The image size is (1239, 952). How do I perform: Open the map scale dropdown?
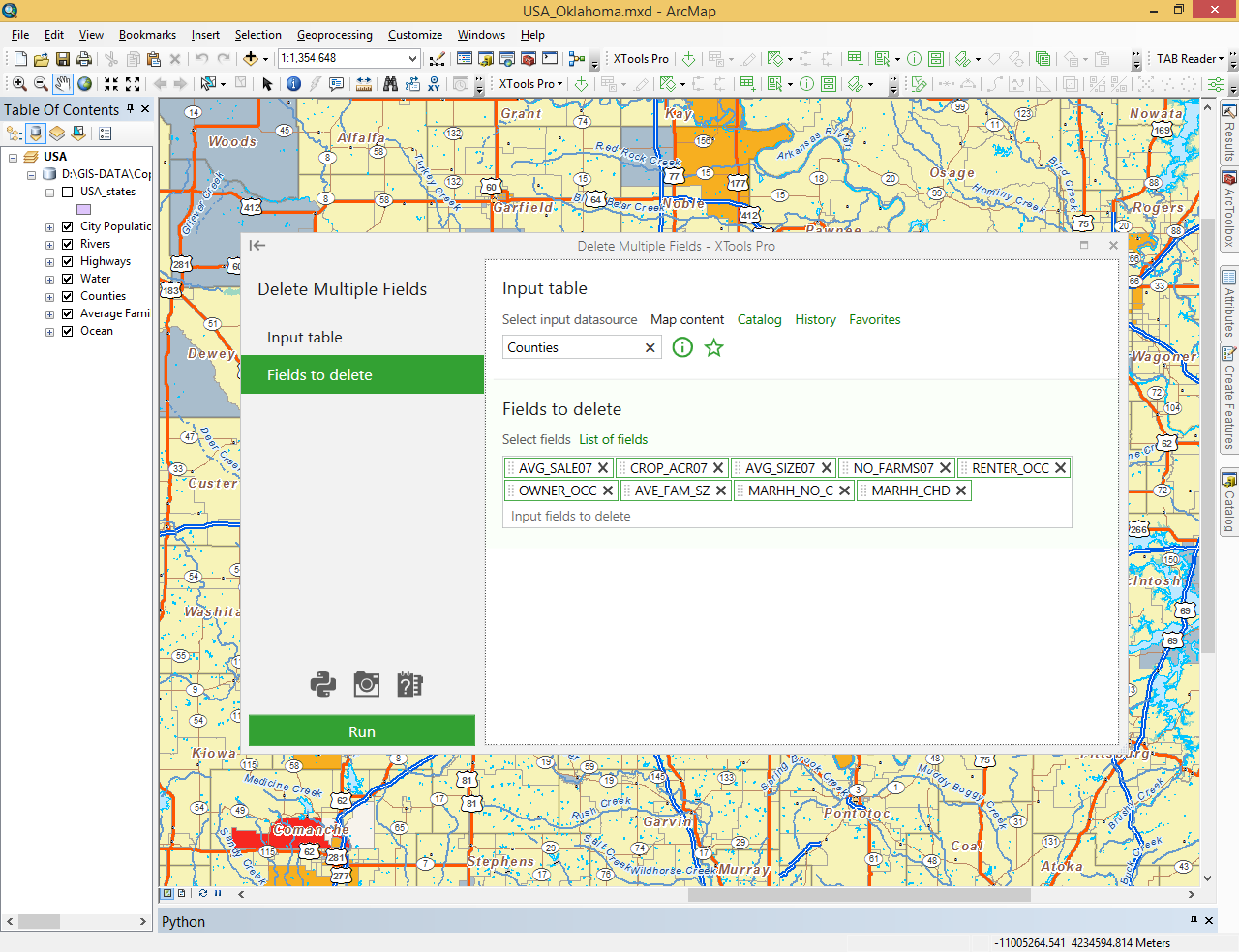click(x=412, y=59)
